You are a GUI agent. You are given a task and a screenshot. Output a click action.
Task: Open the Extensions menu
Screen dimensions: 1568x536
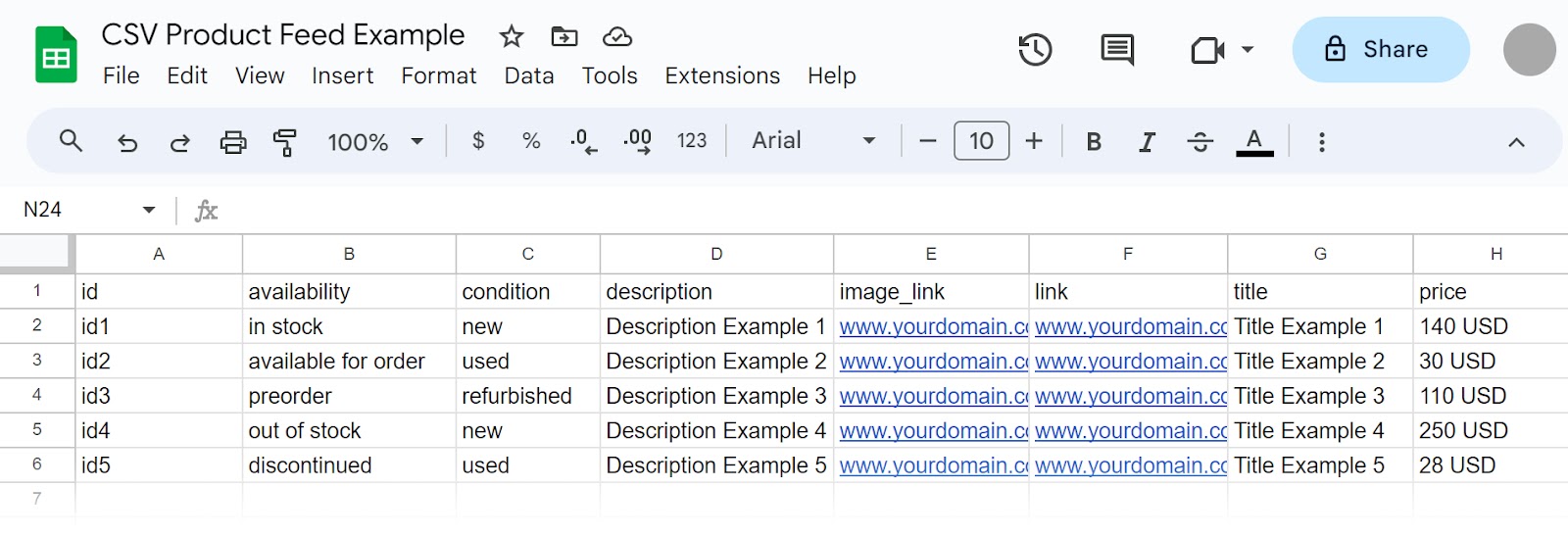point(722,75)
